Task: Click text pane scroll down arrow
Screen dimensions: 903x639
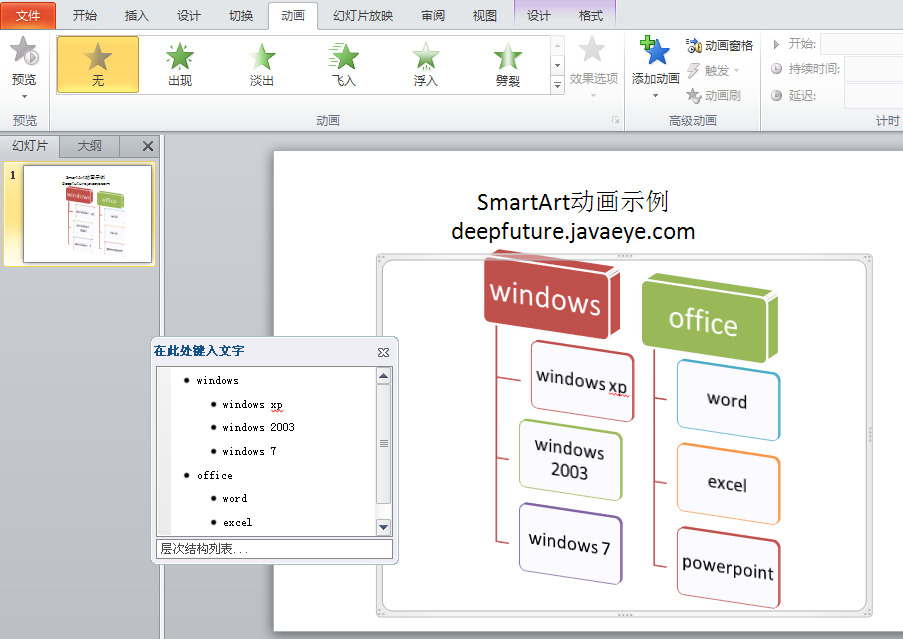Action: [384, 527]
